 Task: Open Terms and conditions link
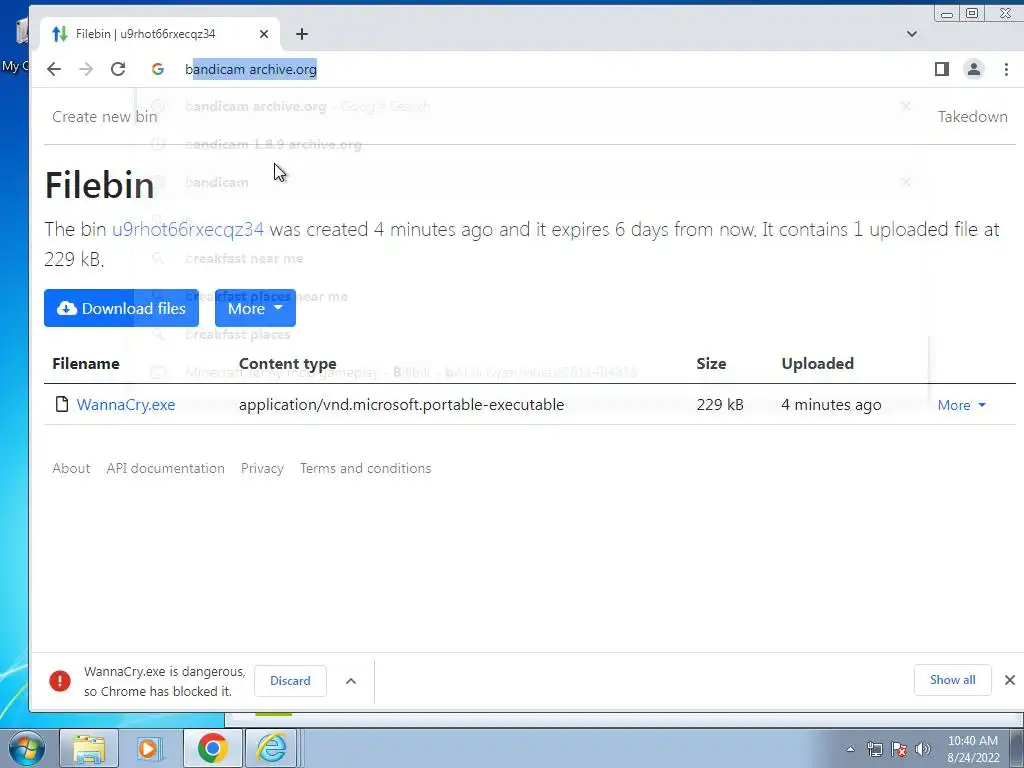pyautogui.click(x=365, y=468)
